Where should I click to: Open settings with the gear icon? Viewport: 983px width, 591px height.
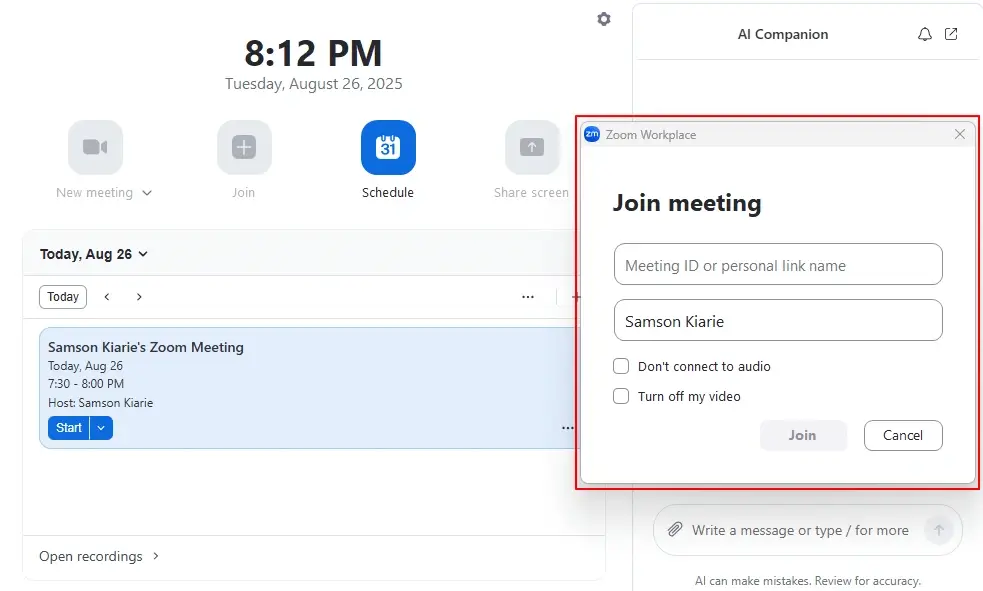(x=604, y=19)
